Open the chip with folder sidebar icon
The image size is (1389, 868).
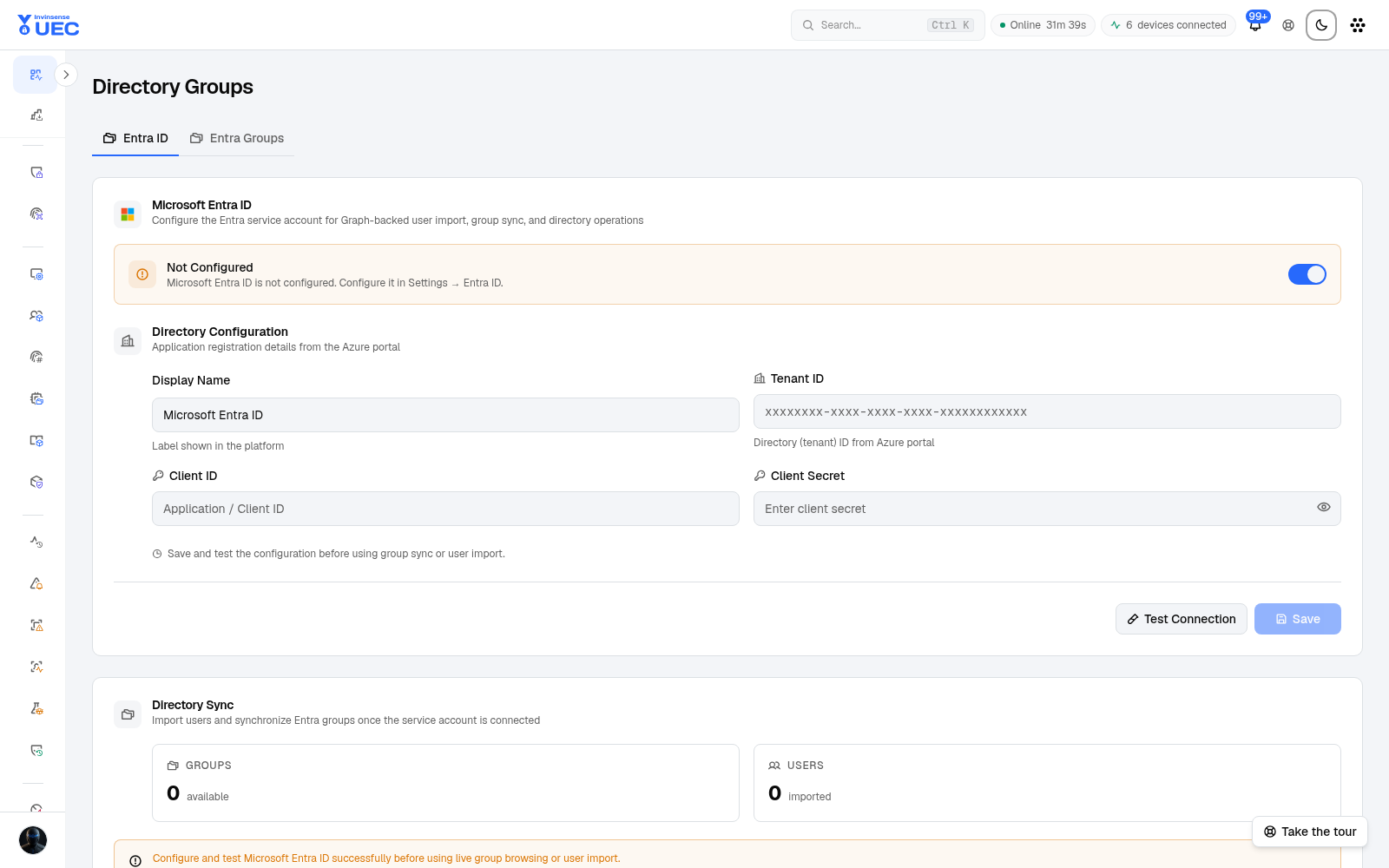pyautogui.click(x=36, y=398)
